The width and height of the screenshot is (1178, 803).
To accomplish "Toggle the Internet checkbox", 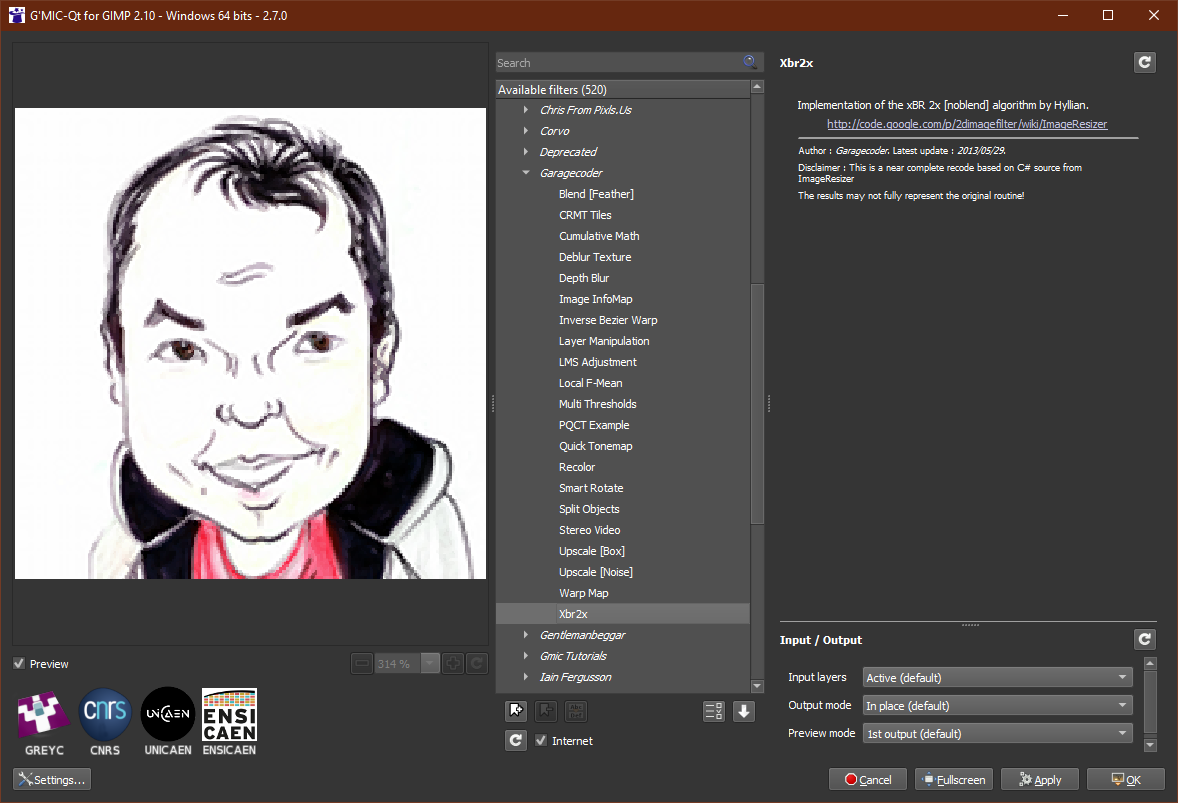I will 541,740.
